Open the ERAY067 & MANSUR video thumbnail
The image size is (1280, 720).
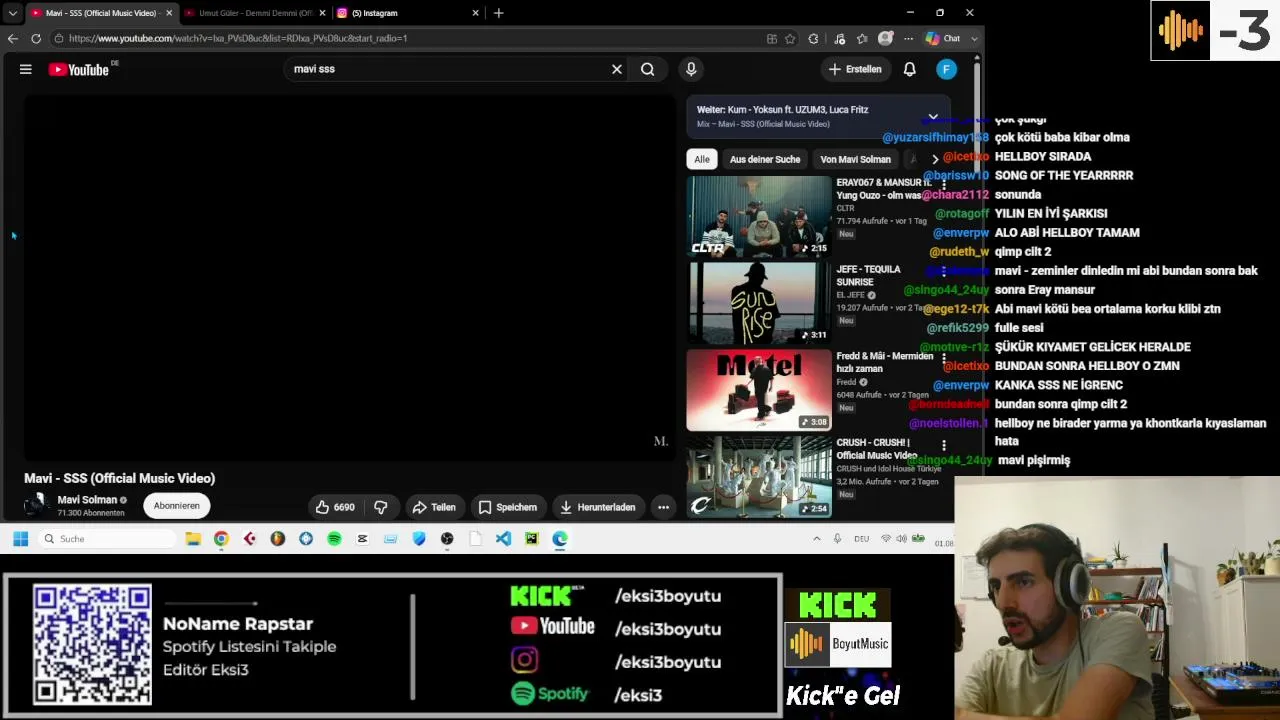(759, 217)
